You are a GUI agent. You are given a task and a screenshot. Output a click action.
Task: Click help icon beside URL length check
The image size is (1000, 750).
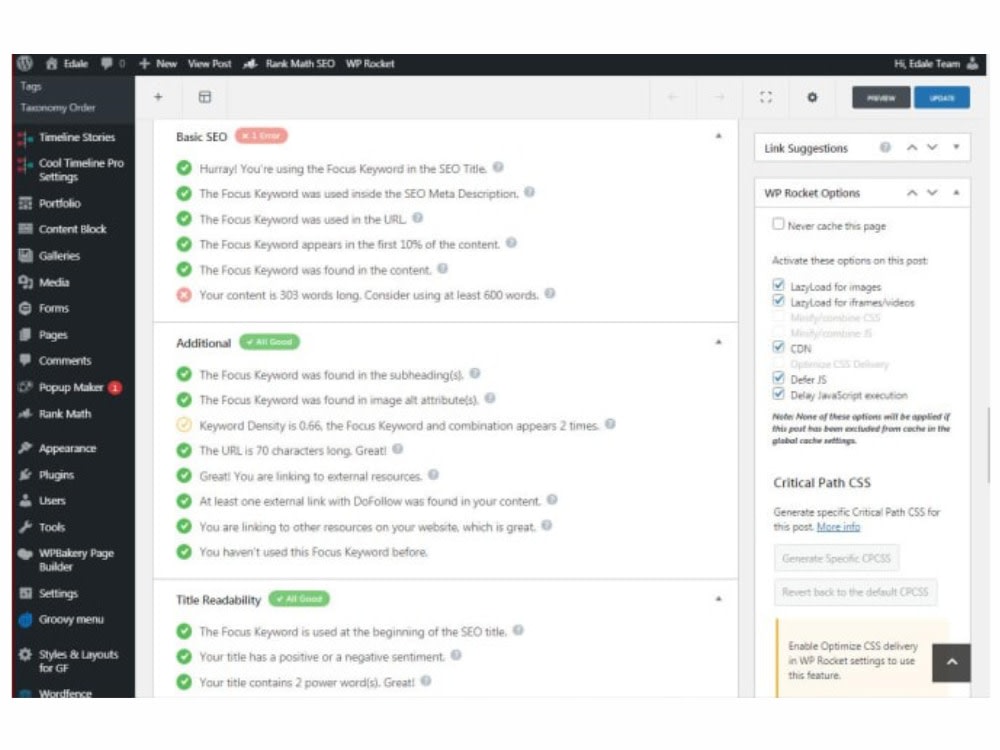[397, 450]
